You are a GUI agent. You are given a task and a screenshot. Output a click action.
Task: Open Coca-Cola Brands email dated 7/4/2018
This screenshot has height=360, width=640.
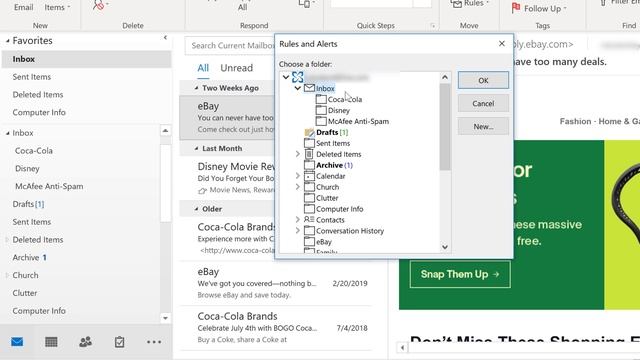(276, 328)
